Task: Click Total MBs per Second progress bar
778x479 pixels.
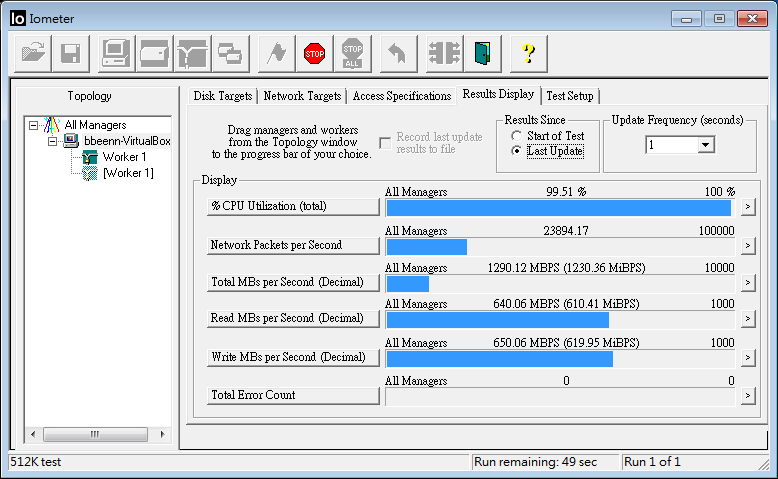Action: point(560,283)
